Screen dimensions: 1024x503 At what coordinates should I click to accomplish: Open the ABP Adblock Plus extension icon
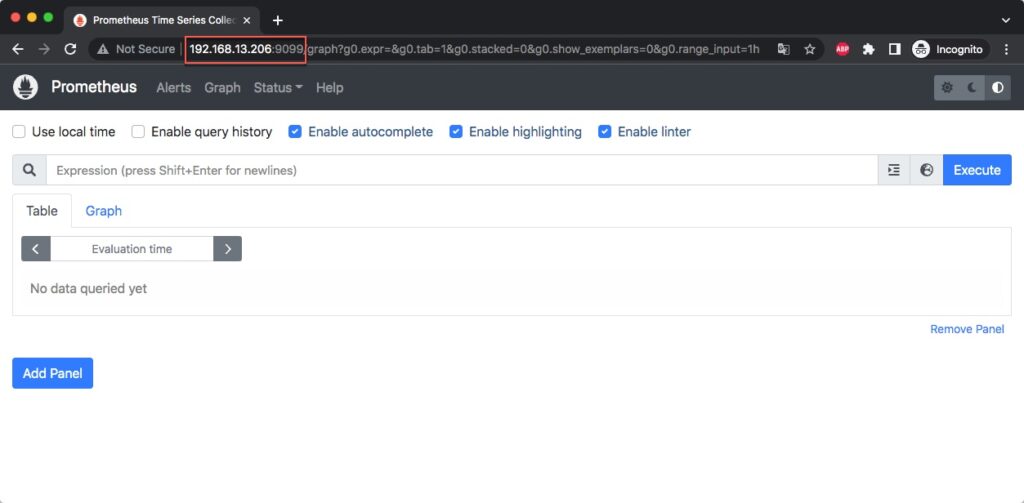pos(842,49)
